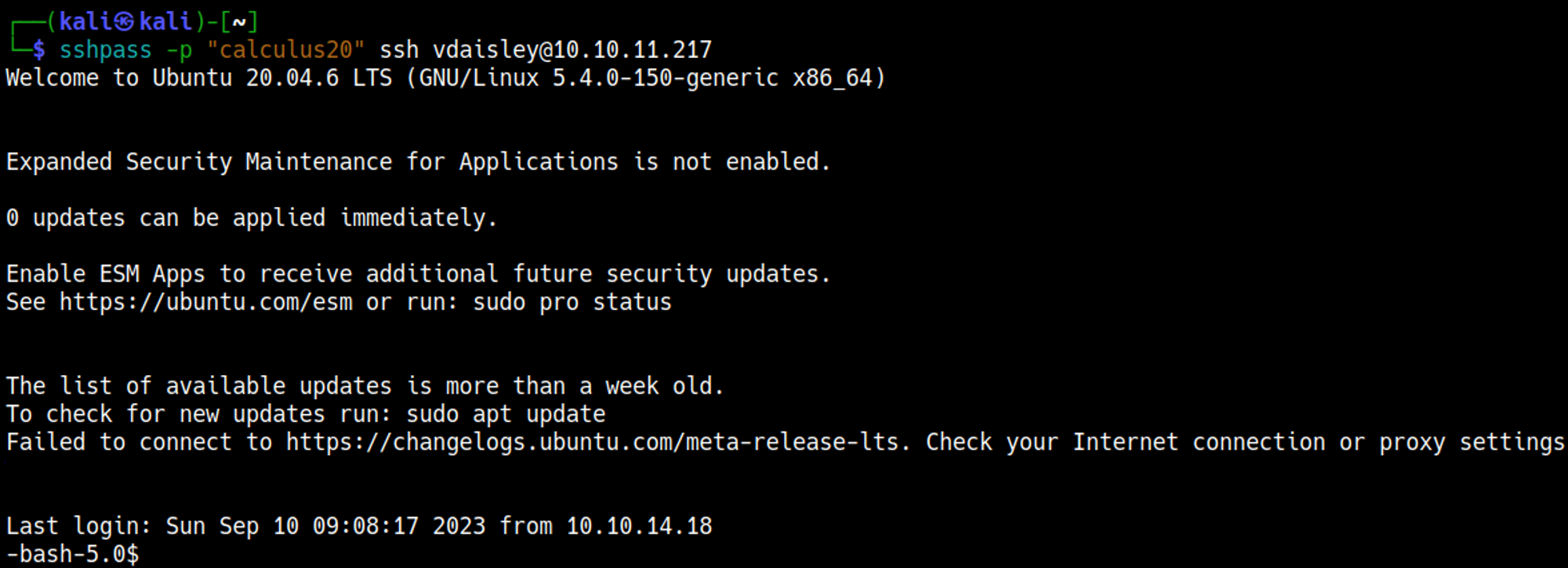Screen dimensions: 1568x568
Task: Click the green dollar sign of Kali prompt
Action: click(38, 50)
